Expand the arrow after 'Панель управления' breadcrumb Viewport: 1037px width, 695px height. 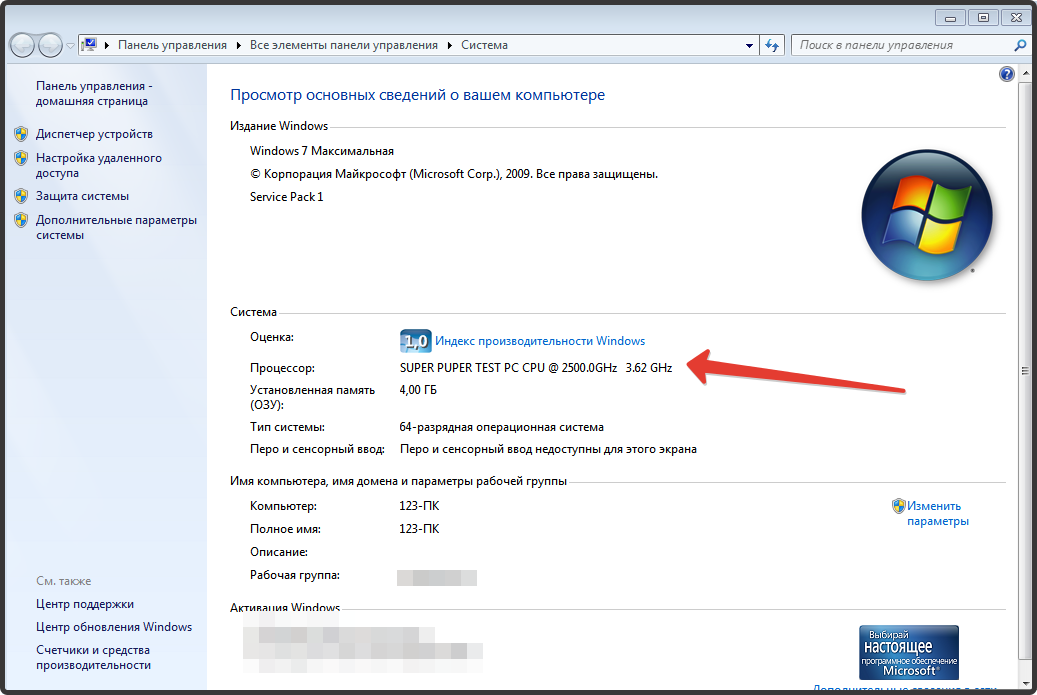[238, 45]
